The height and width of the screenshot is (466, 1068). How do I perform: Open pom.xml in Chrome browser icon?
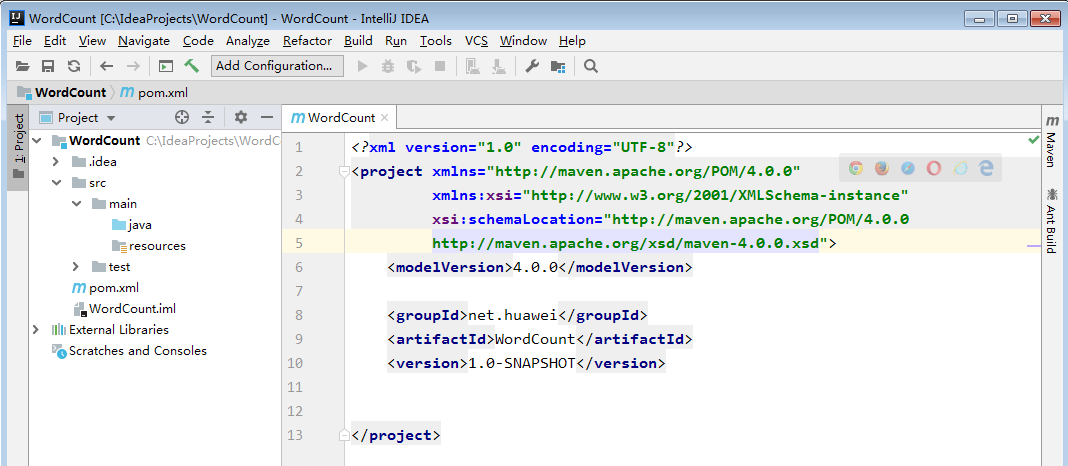(855, 168)
